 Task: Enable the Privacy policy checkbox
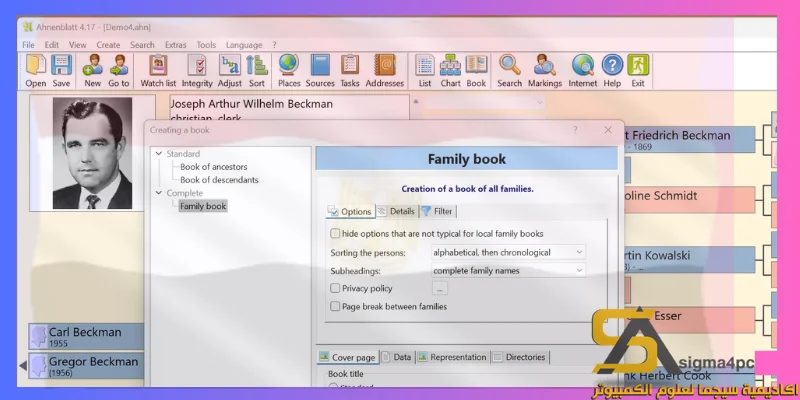tap(335, 288)
